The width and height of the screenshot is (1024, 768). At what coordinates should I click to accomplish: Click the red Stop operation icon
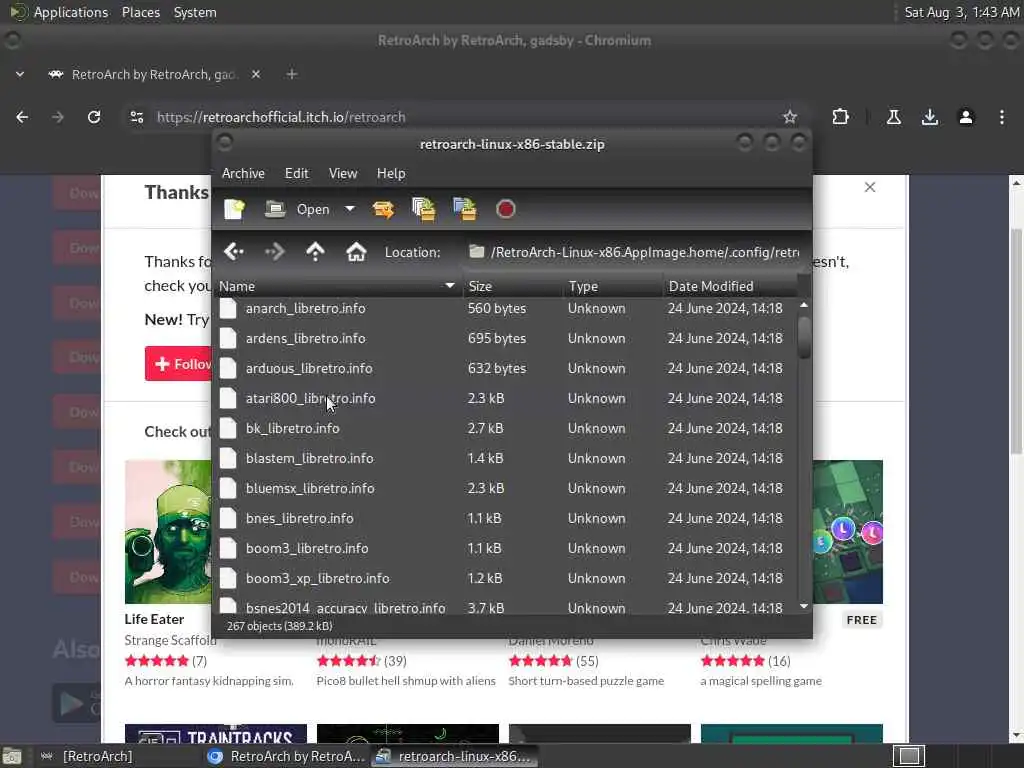click(x=505, y=209)
